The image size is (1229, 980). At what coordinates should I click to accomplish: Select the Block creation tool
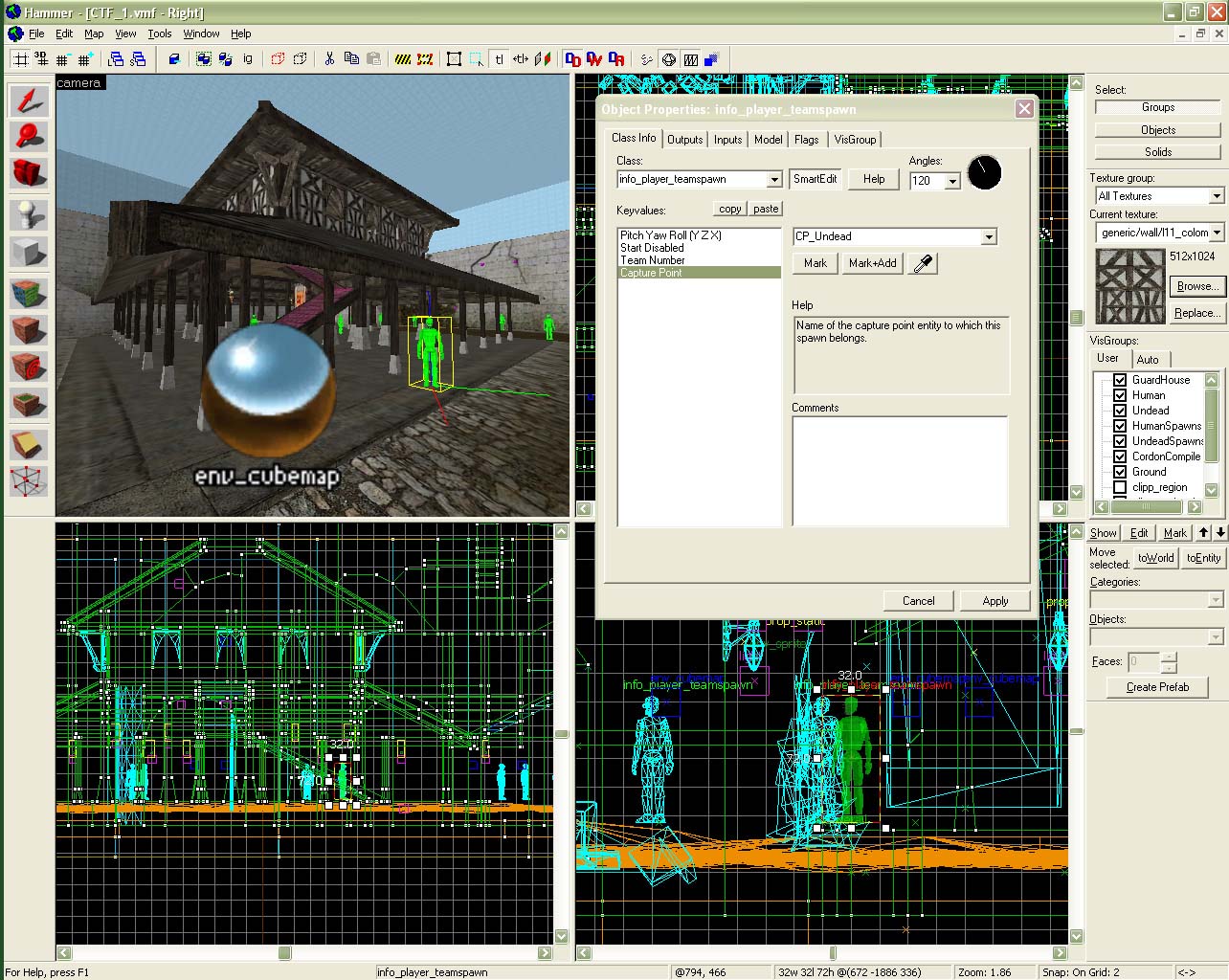(x=29, y=252)
